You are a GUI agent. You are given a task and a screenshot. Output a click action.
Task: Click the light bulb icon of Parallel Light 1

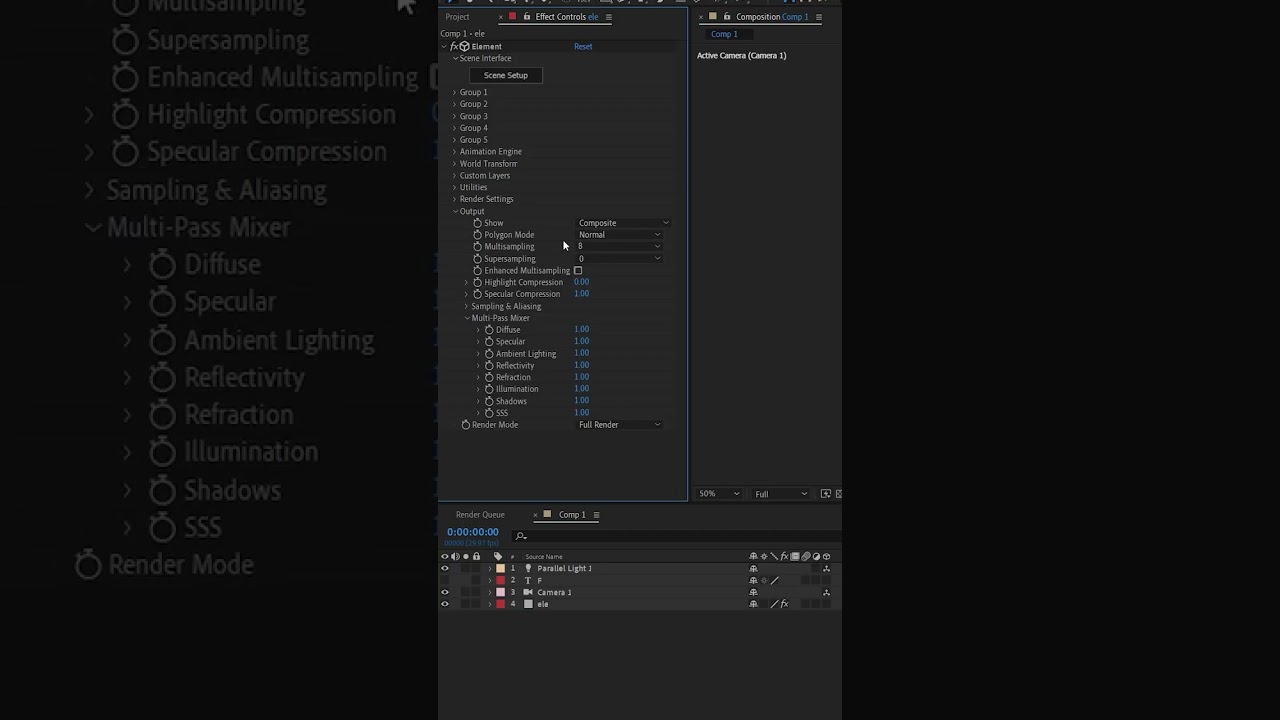pos(528,568)
